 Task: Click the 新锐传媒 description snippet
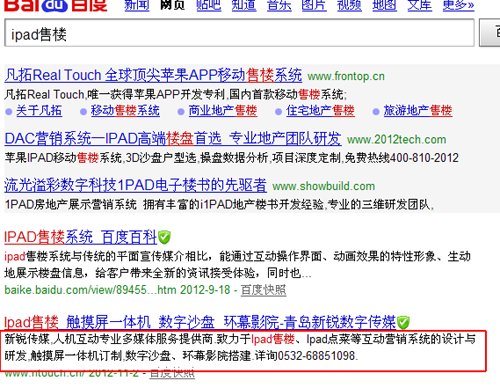pyautogui.click(x=240, y=348)
